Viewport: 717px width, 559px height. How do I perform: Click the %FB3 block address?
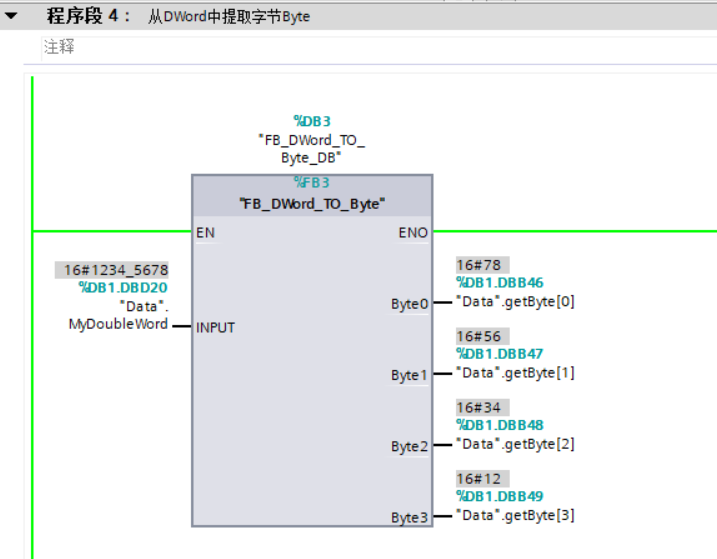(312, 183)
